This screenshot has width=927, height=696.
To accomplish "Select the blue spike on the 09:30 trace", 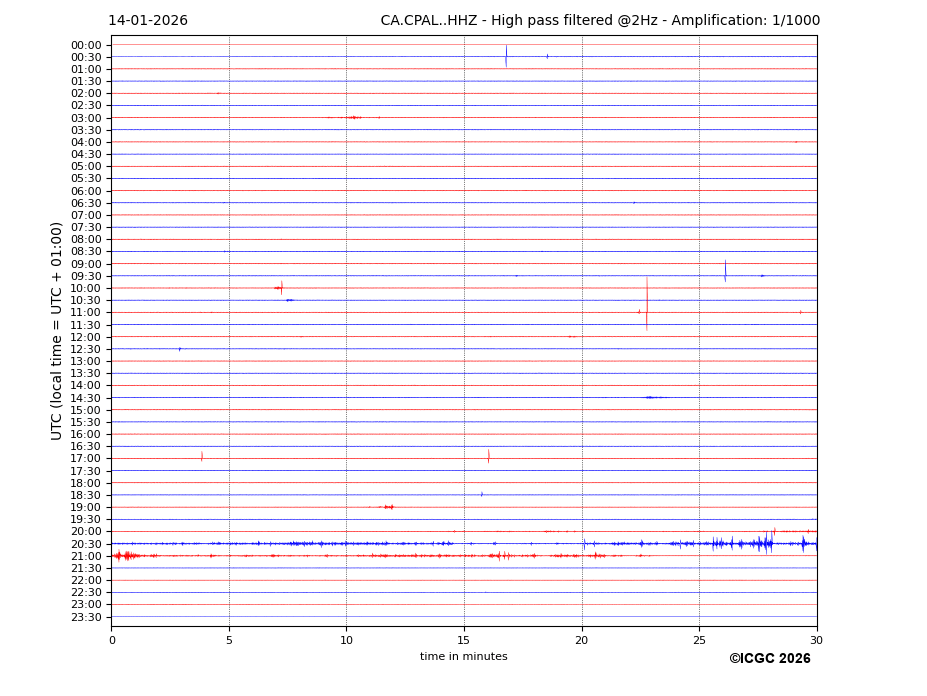I will coord(725,271).
